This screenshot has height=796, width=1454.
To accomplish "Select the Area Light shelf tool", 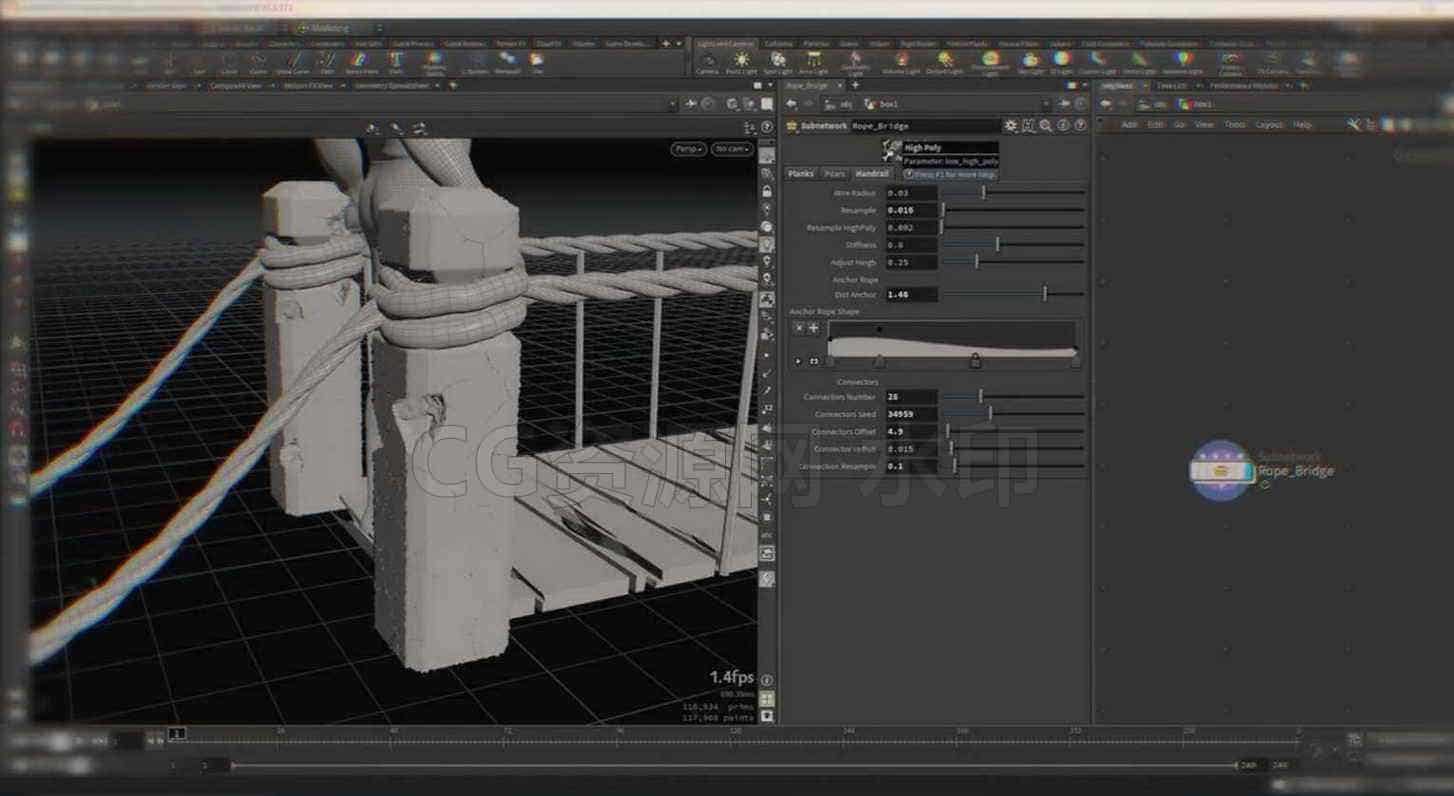I will click(813, 62).
